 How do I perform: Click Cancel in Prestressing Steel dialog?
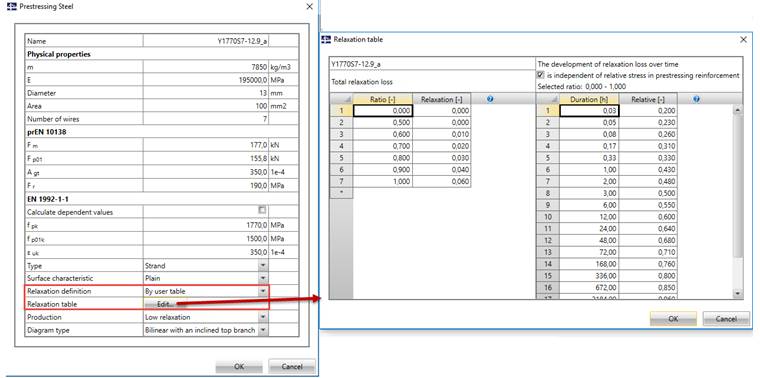click(292, 366)
